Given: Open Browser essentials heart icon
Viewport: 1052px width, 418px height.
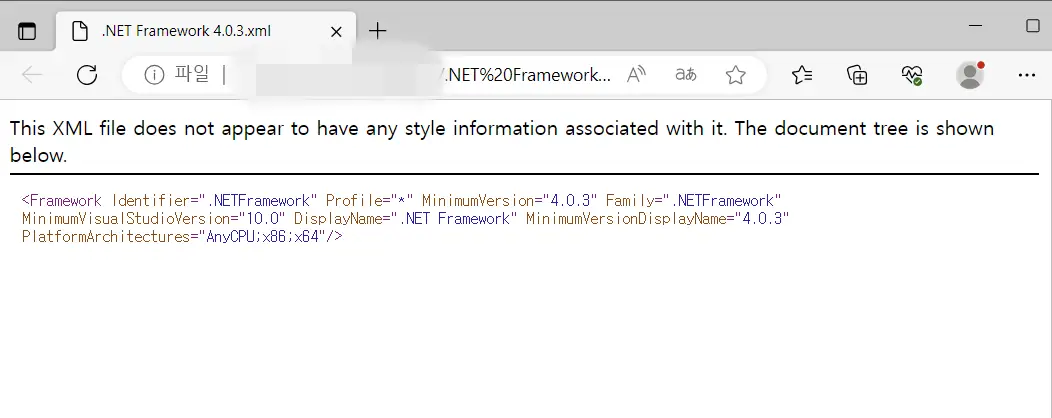Looking at the screenshot, I should click(912, 75).
